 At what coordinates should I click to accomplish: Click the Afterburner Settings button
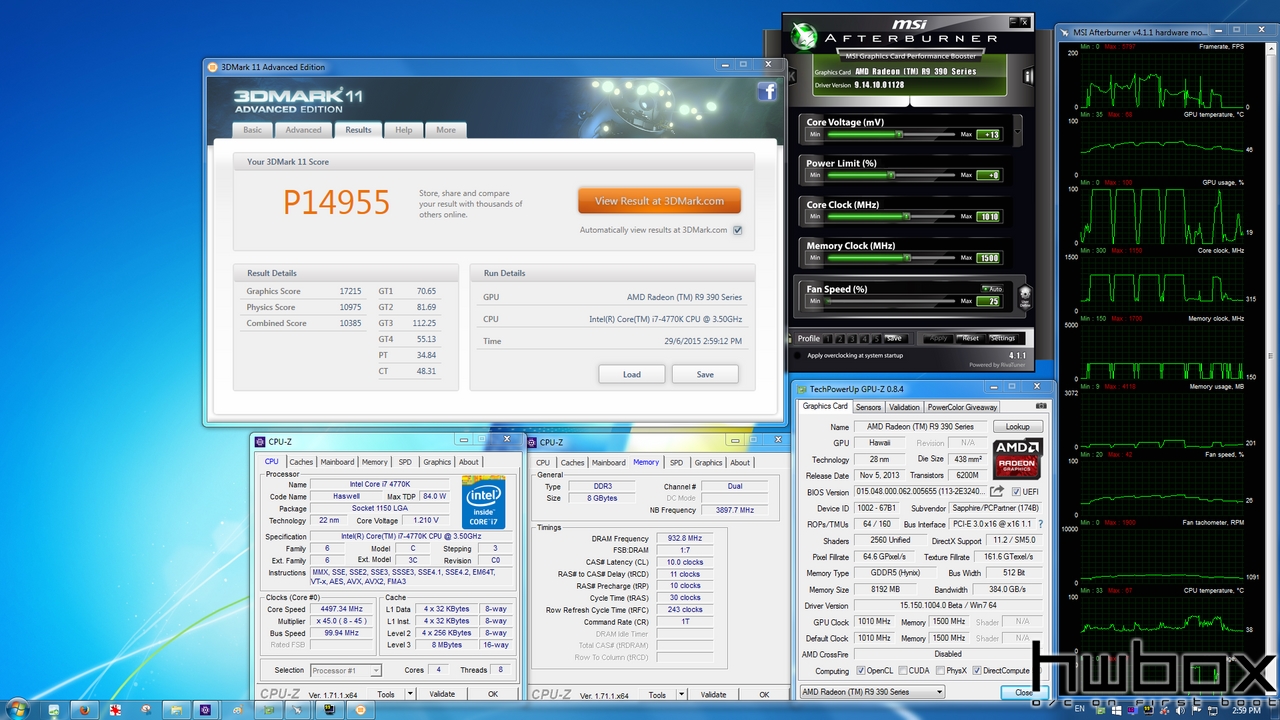click(x=1002, y=338)
